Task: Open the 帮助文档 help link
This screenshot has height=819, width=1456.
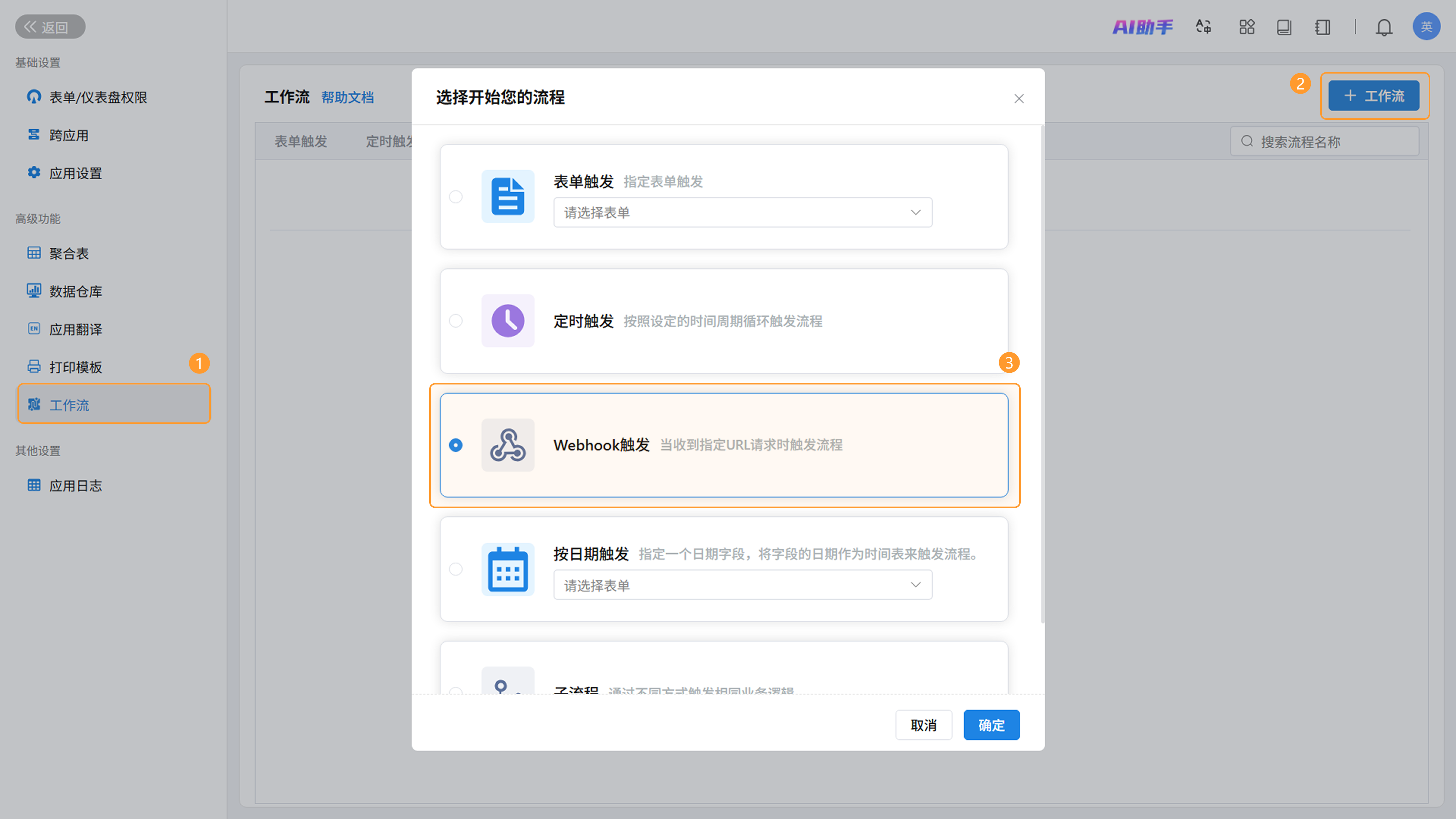Action: click(x=347, y=97)
